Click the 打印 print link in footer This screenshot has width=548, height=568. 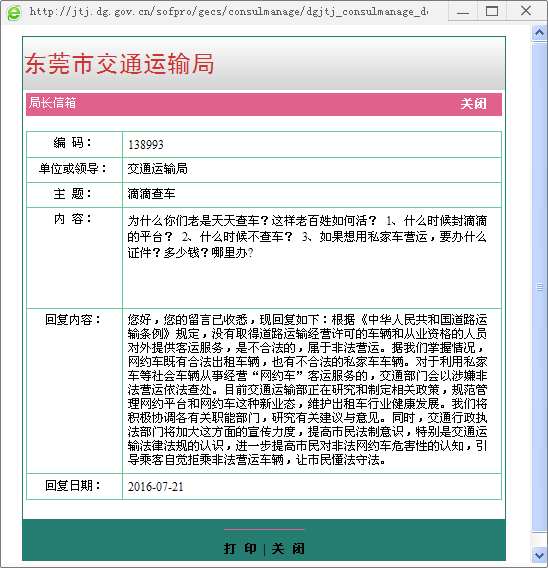[x=240, y=548]
